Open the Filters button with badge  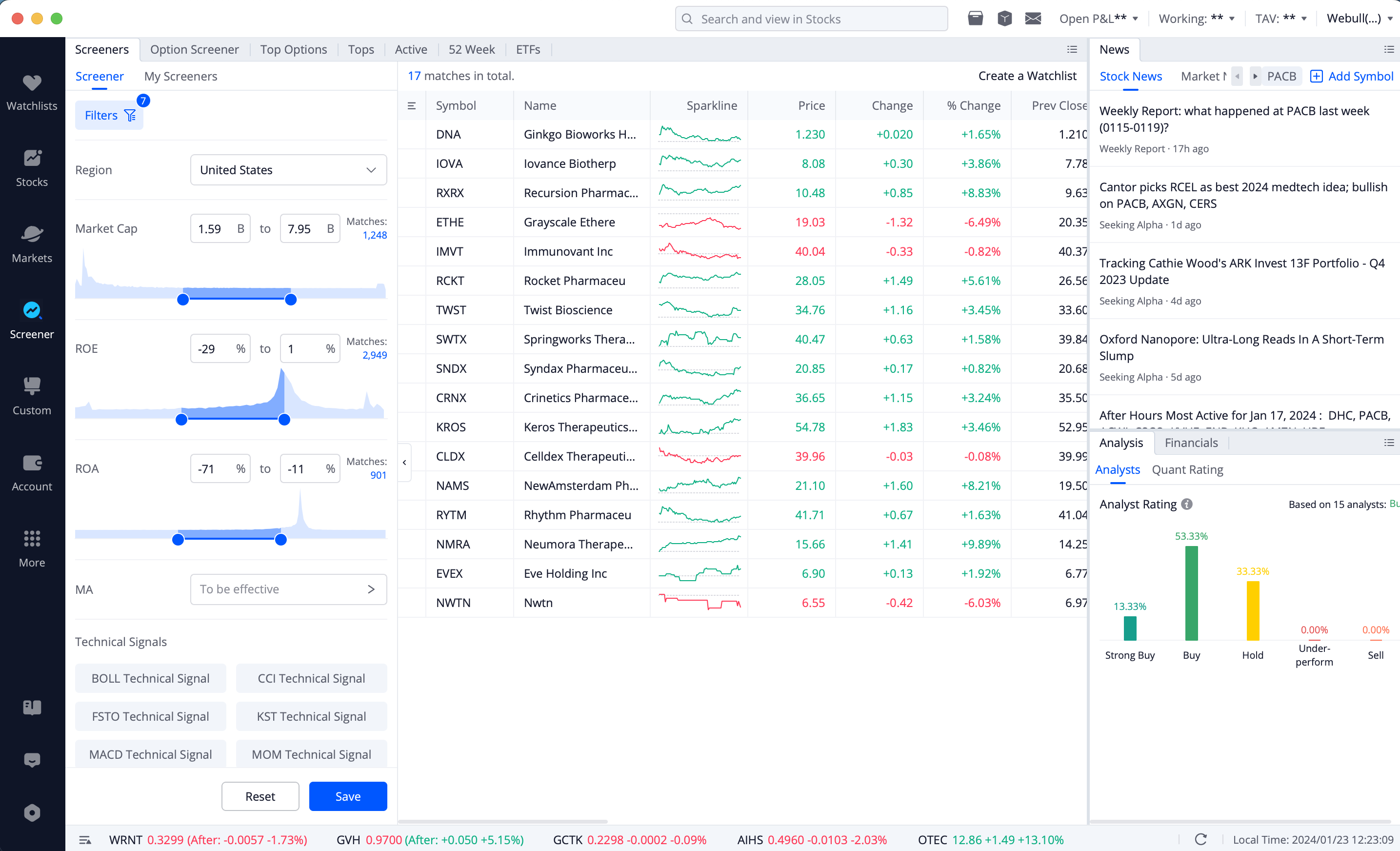109,115
